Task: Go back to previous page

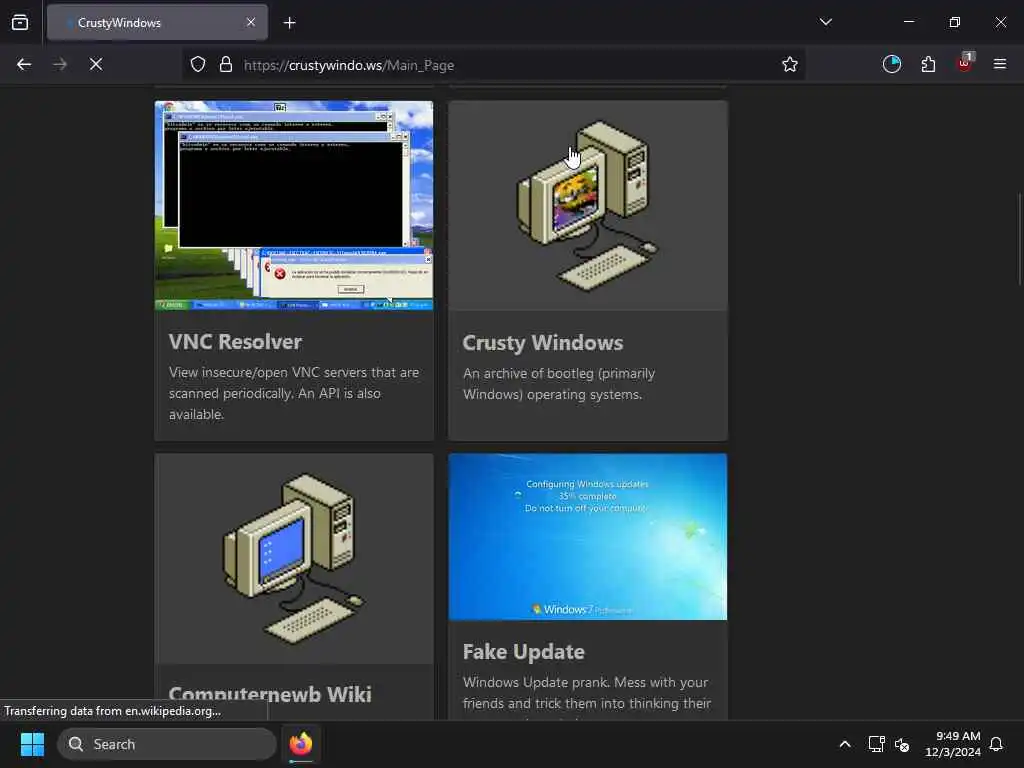Action: tap(24, 64)
